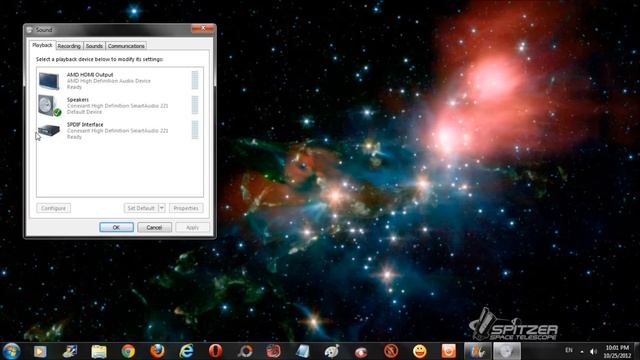Open the eye icon in taskbar

[x=361, y=351]
